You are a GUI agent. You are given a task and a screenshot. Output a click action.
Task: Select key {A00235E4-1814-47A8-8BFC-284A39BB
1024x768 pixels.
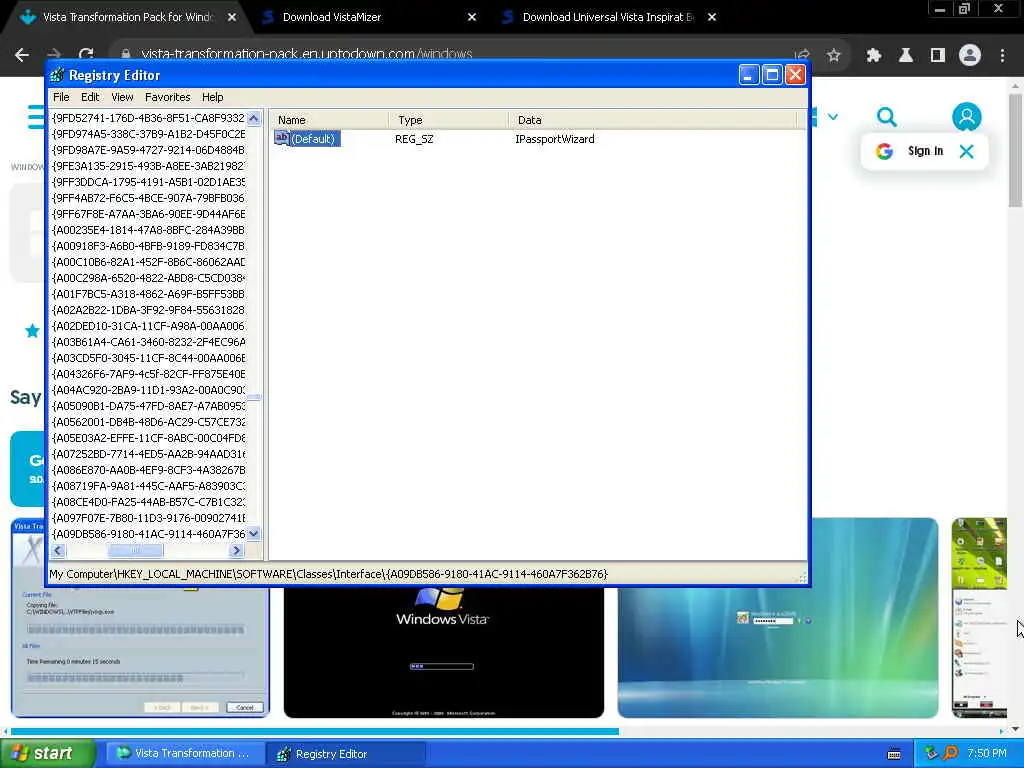(x=148, y=230)
